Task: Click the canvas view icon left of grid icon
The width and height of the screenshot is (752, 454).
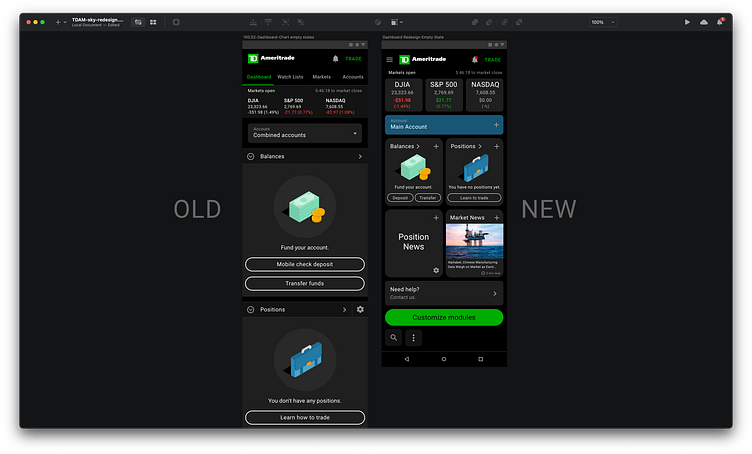Action: 138,22
